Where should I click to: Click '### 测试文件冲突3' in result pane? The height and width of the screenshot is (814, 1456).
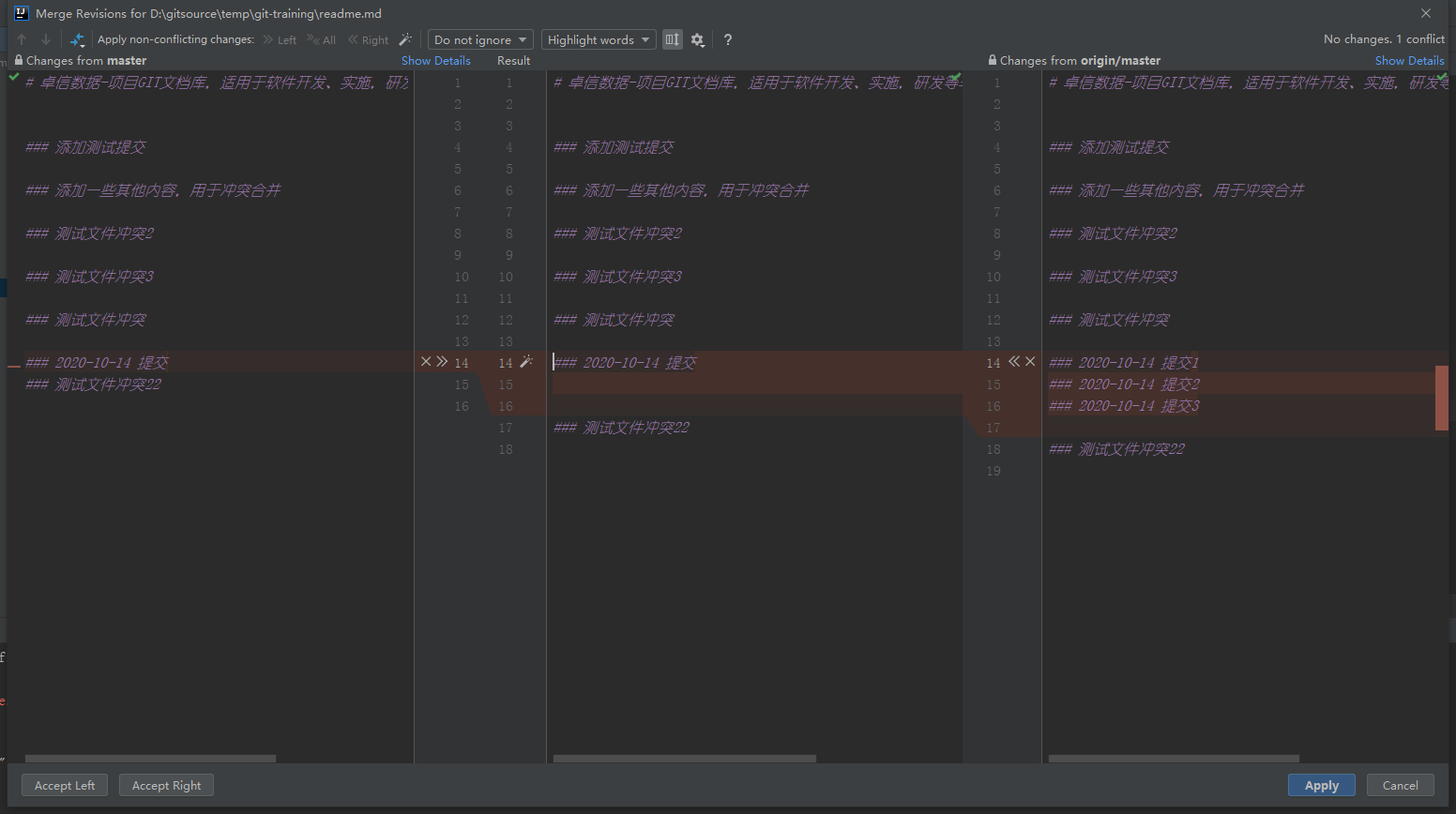pos(618,277)
